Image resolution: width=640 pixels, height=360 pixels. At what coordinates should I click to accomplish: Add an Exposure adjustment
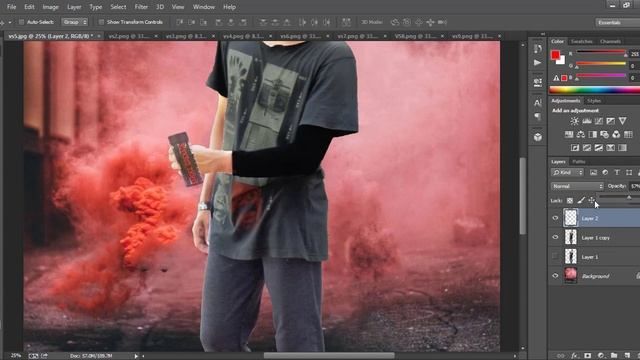[x=610, y=121]
